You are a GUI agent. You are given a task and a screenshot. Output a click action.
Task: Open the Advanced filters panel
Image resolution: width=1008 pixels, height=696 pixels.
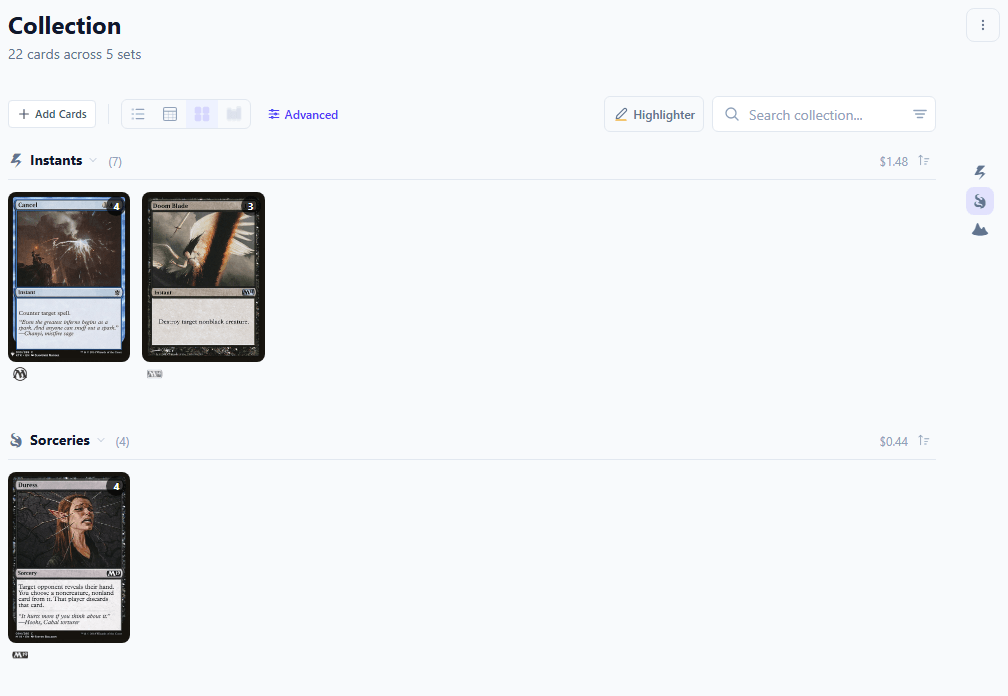[x=302, y=114]
